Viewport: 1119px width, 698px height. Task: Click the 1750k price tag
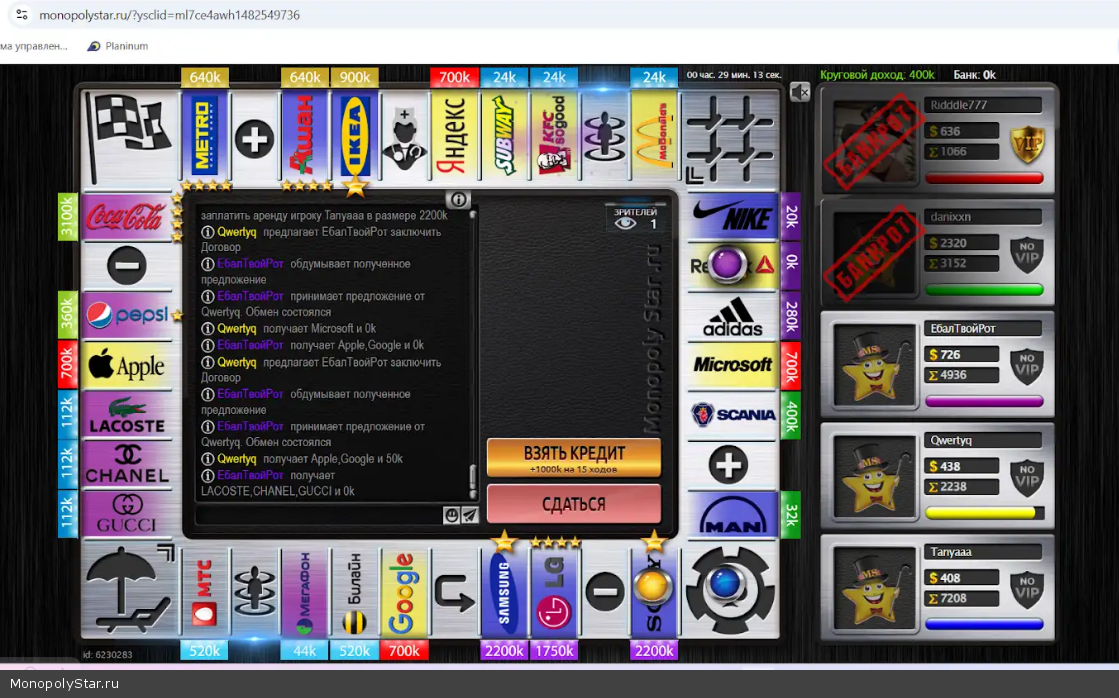click(555, 651)
